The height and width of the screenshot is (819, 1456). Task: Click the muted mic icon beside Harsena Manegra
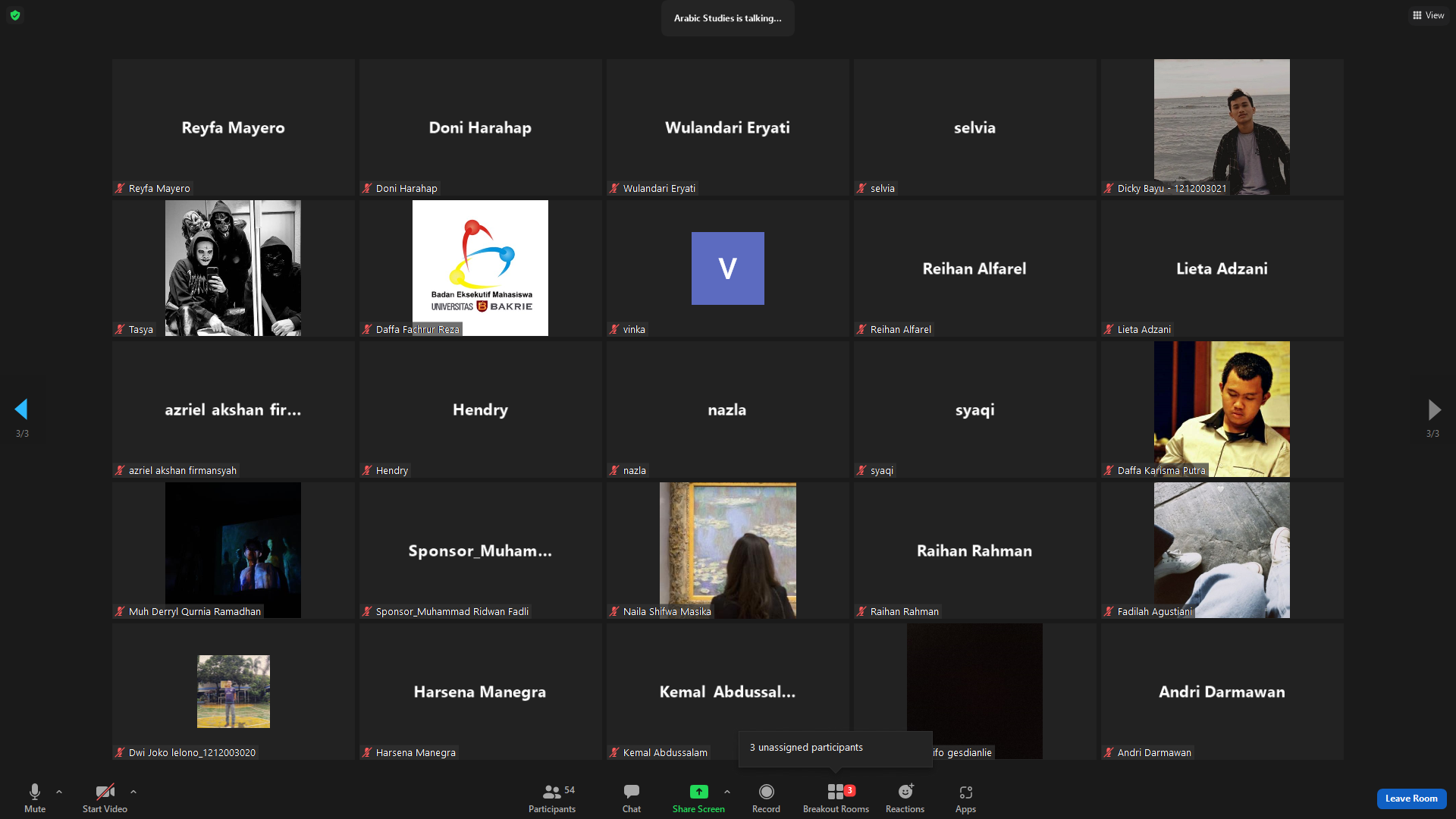click(x=367, y=752)
